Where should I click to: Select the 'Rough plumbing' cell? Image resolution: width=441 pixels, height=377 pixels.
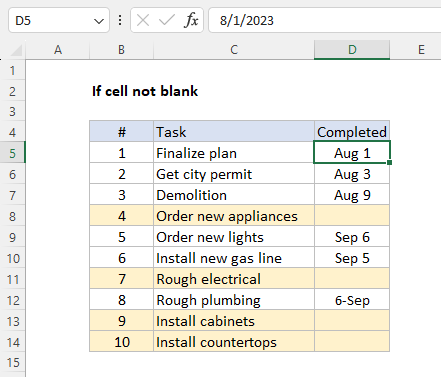pyautogui.click(x=234, y=300)
